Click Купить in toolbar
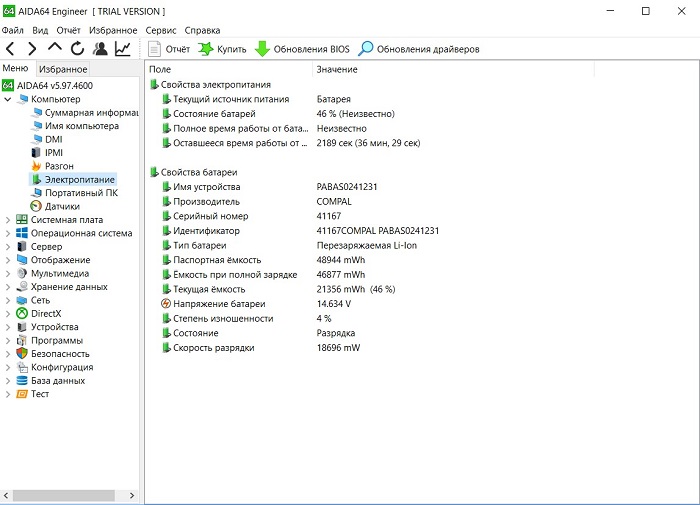 point(222,49)
